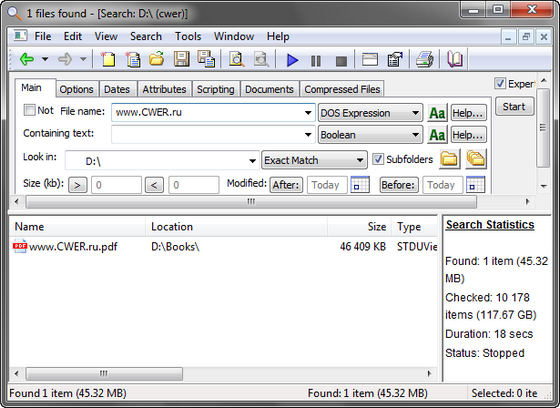Screen dimensions: 560x408
Task: Browse for folder via single folder icon
Action: click(x=449, y=159)
